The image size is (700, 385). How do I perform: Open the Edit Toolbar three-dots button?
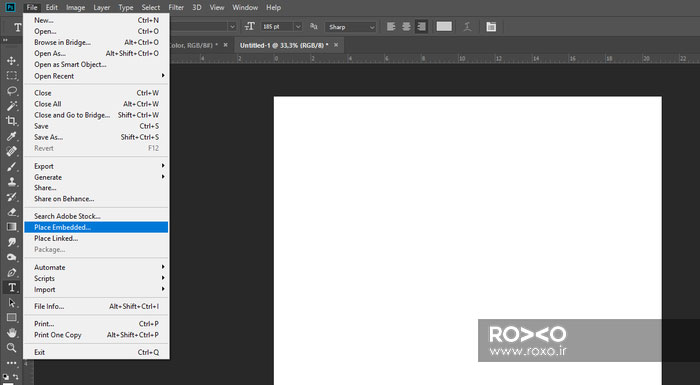pyautogui.click(x=12, y=363)
